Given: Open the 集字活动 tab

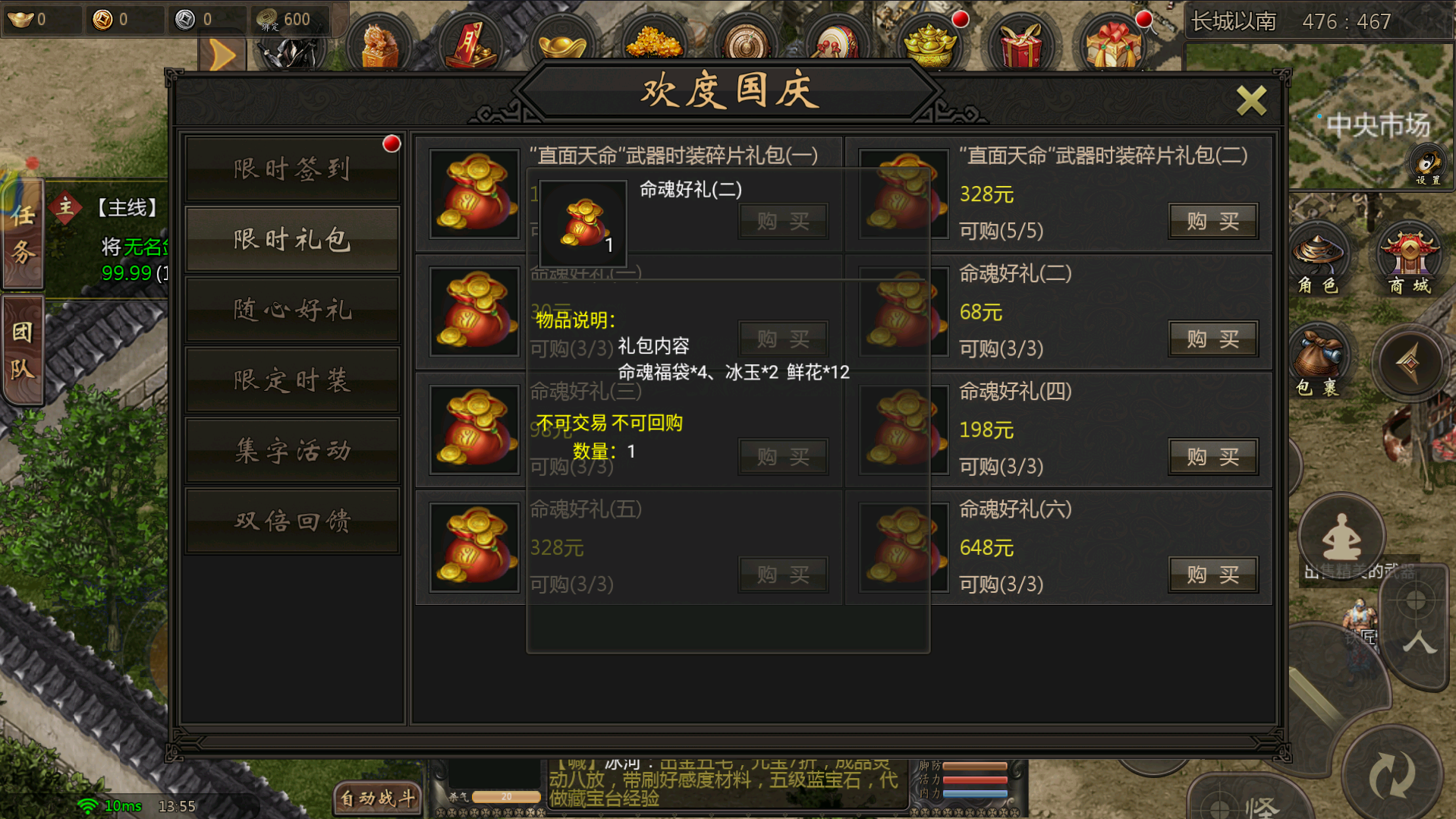Looking at the screenshot, I should (x=292, y=451).
